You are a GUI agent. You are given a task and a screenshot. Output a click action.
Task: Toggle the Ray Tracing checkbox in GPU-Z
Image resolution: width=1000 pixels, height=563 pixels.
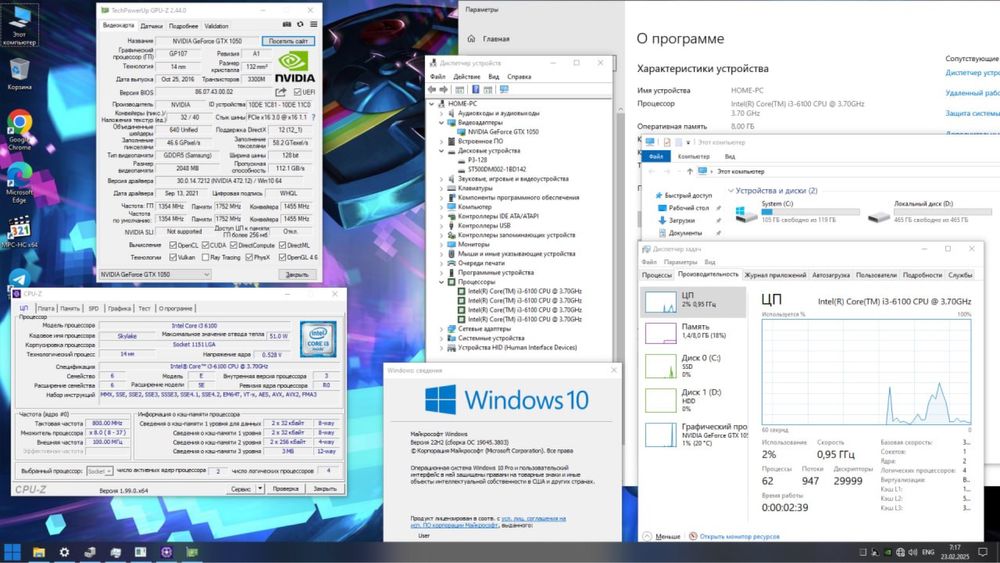pyautogui.click(x=205, y=257)
